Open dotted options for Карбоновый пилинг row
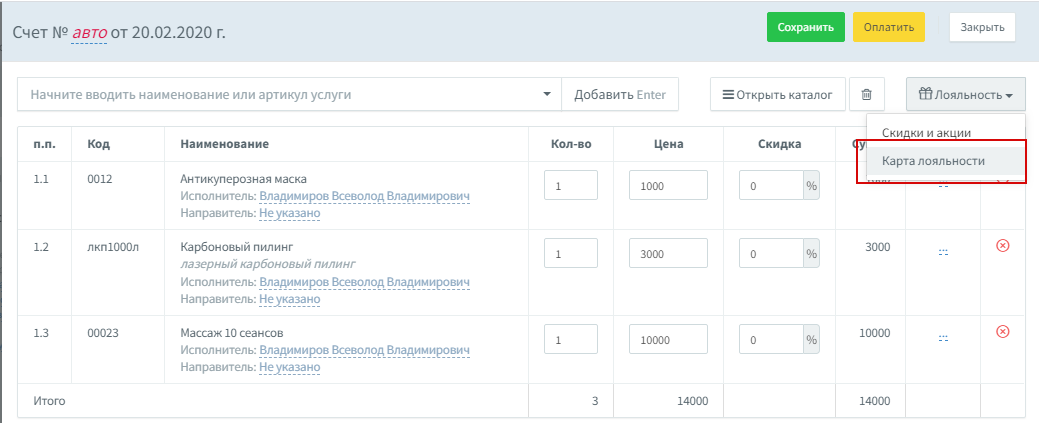 click(944, 253)
